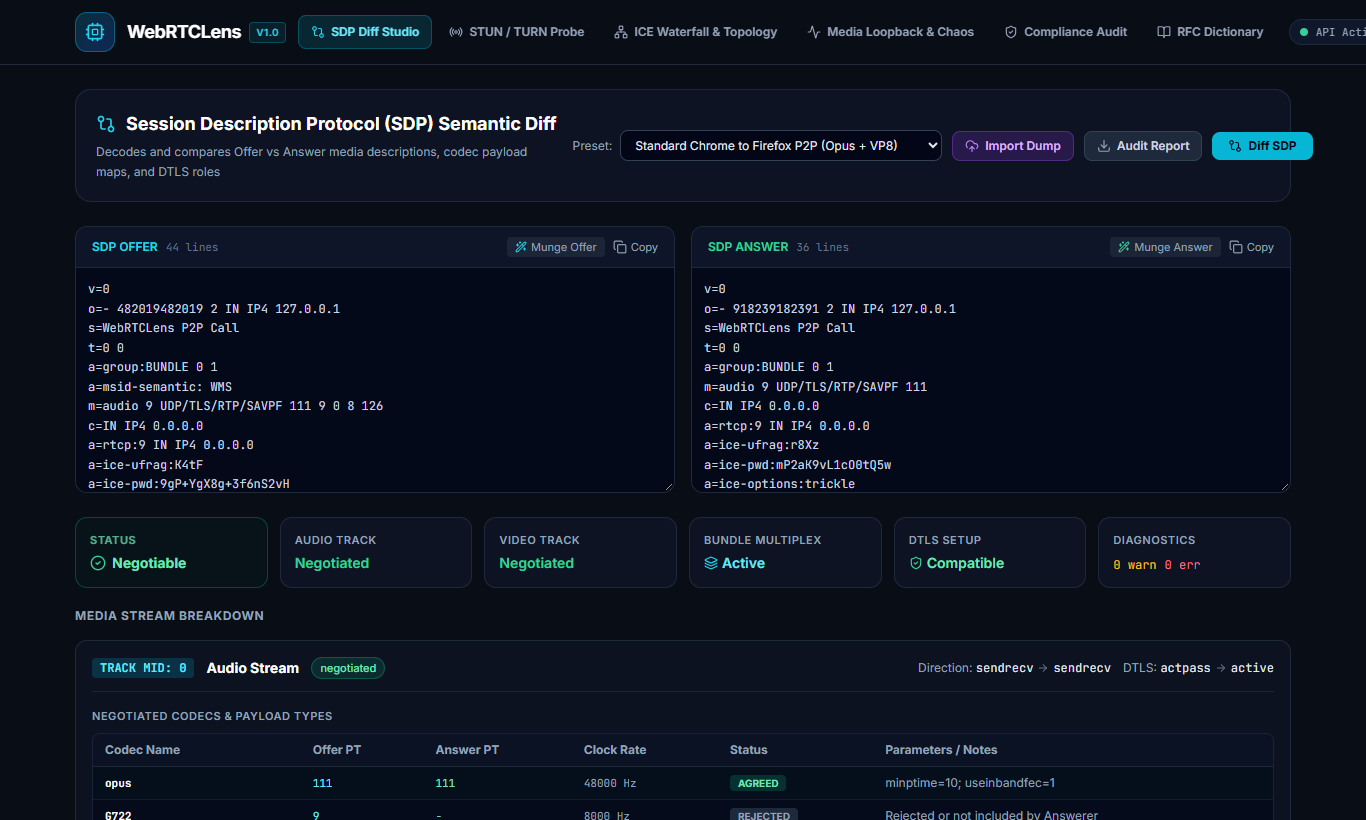
Task: Open the Compliance Audit tab
Action: pyautogui.click(x=1065, y=32)
